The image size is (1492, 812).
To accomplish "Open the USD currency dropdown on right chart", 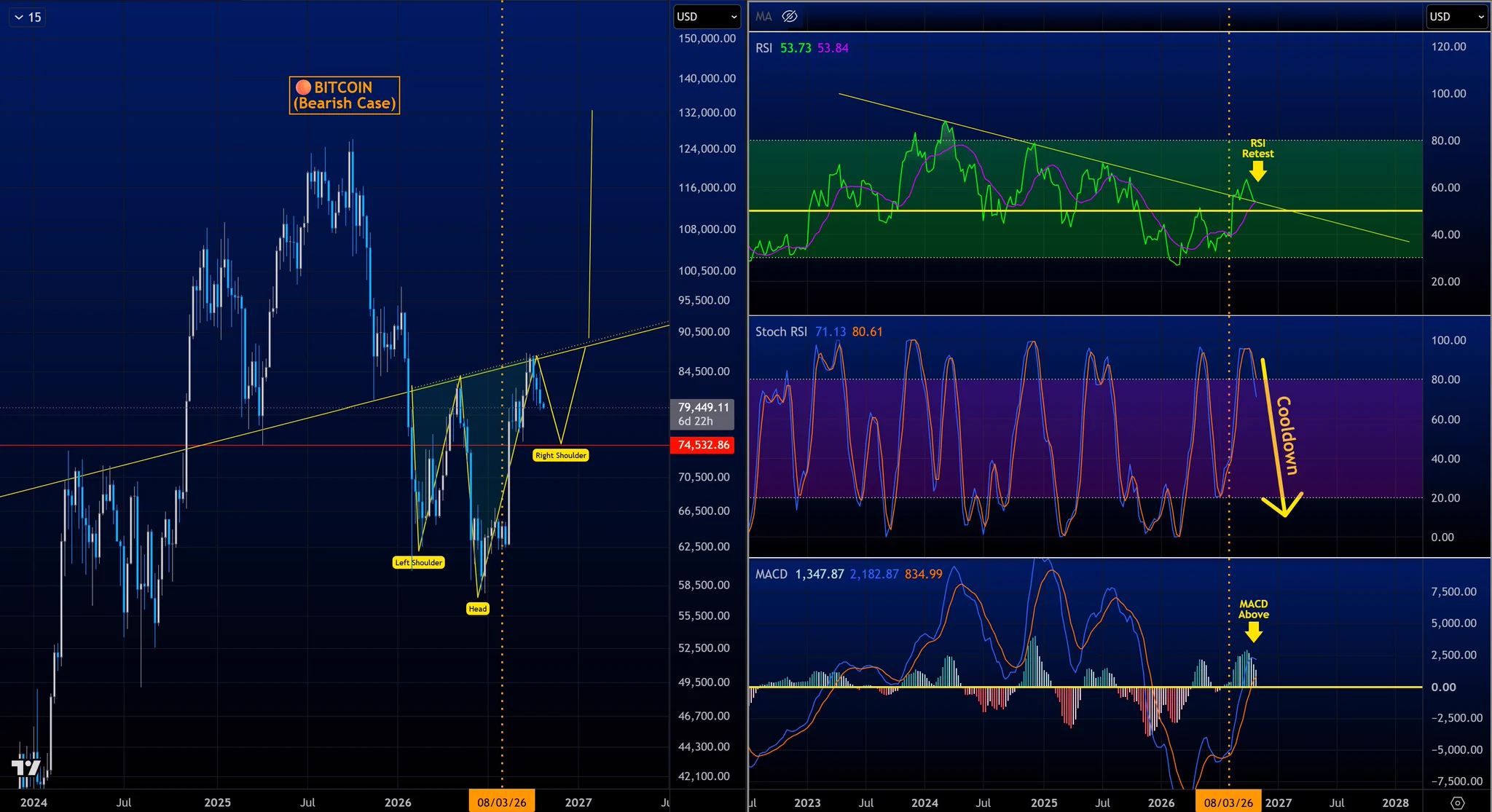I will pyautogui.click(x=1456, y=17).
